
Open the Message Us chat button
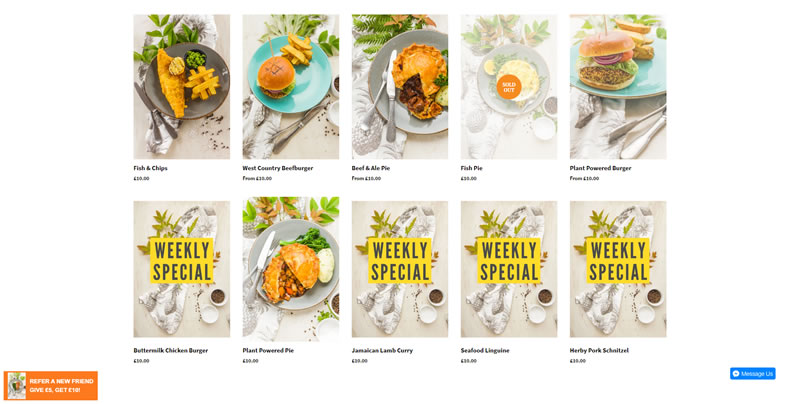753,373
